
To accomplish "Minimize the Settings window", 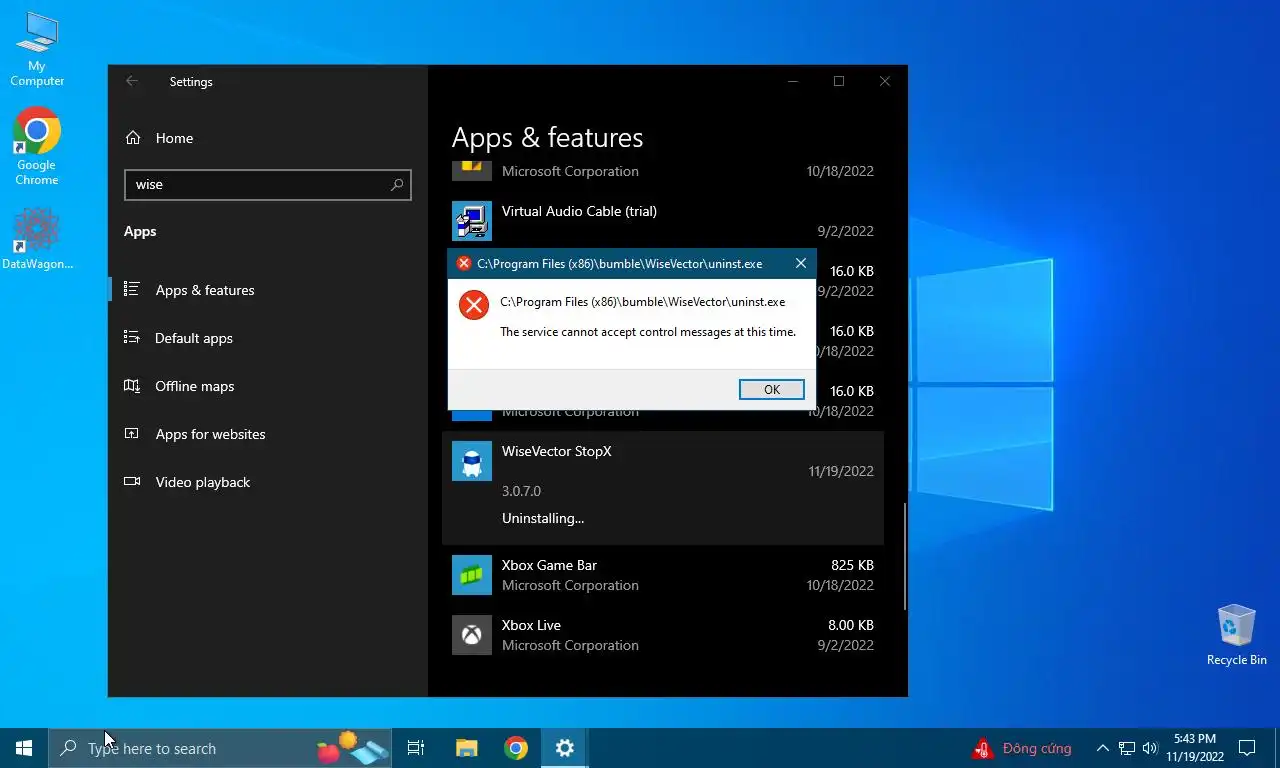I will [793, 82].
